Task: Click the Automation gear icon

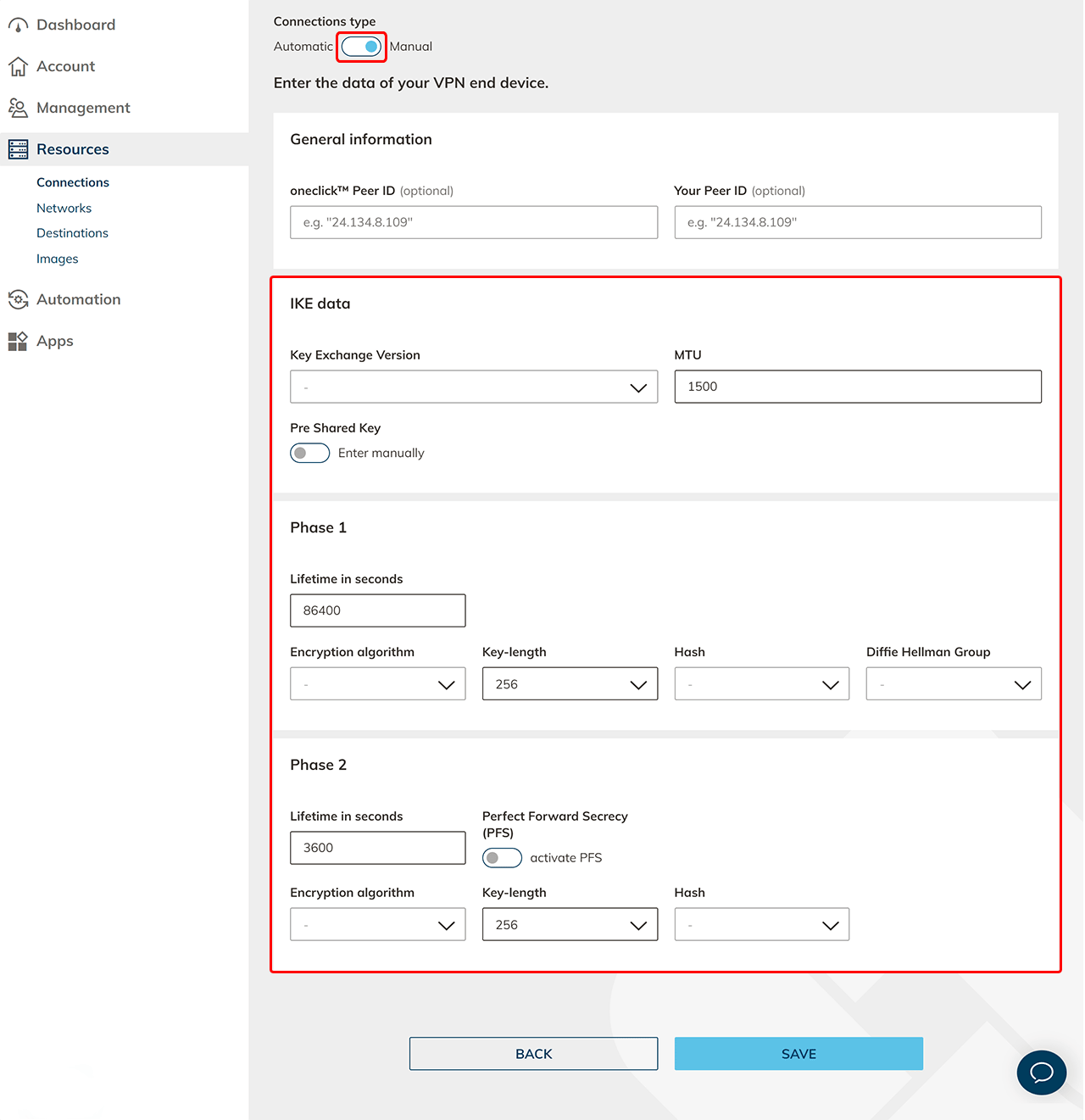Action: click(x=18, y=299)
